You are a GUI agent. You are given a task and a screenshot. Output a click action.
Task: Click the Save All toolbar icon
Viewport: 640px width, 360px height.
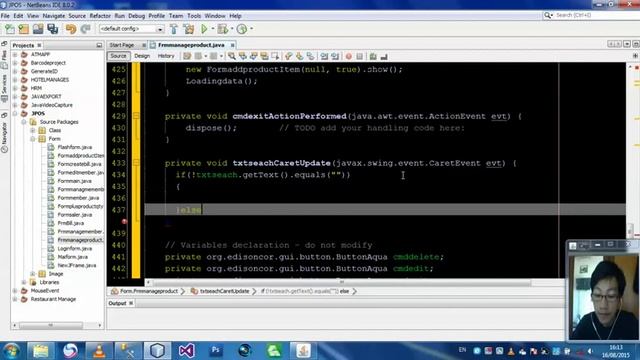[53, 29]
